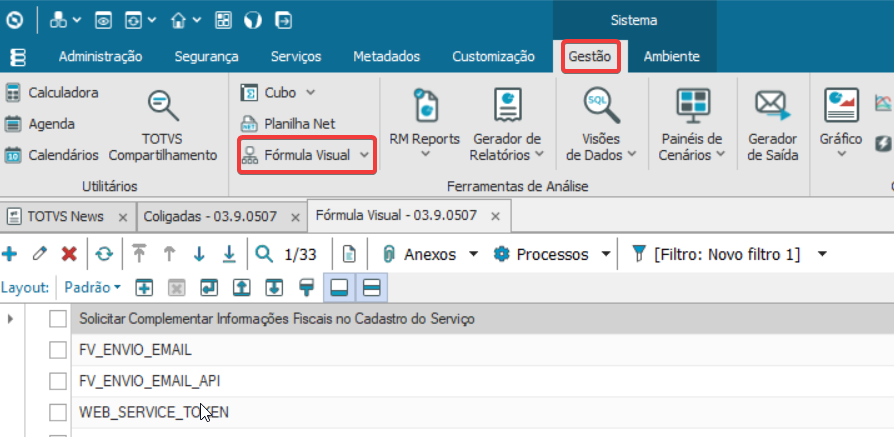
Task: Switch to the Serviços ribbon tab
Action: coord(296,57)
